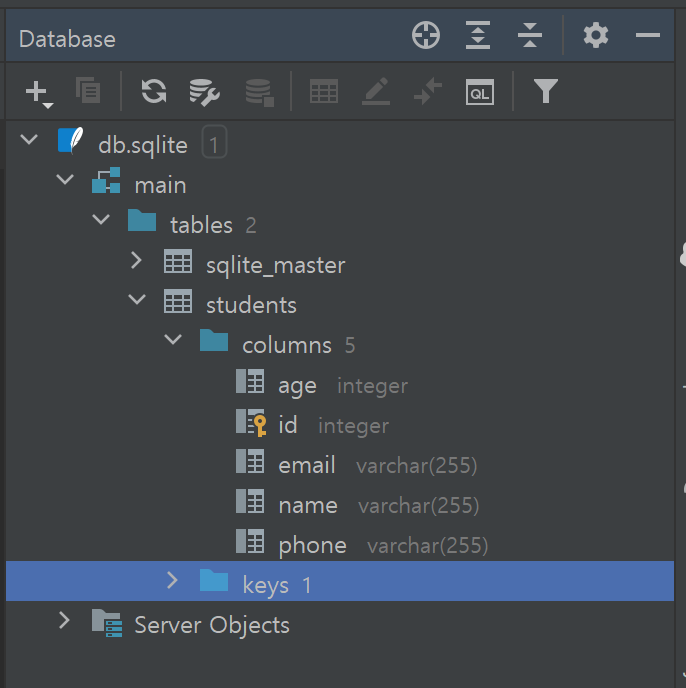
Task: Collapse the db.sqlite data source node
Action: coord(29,140)
